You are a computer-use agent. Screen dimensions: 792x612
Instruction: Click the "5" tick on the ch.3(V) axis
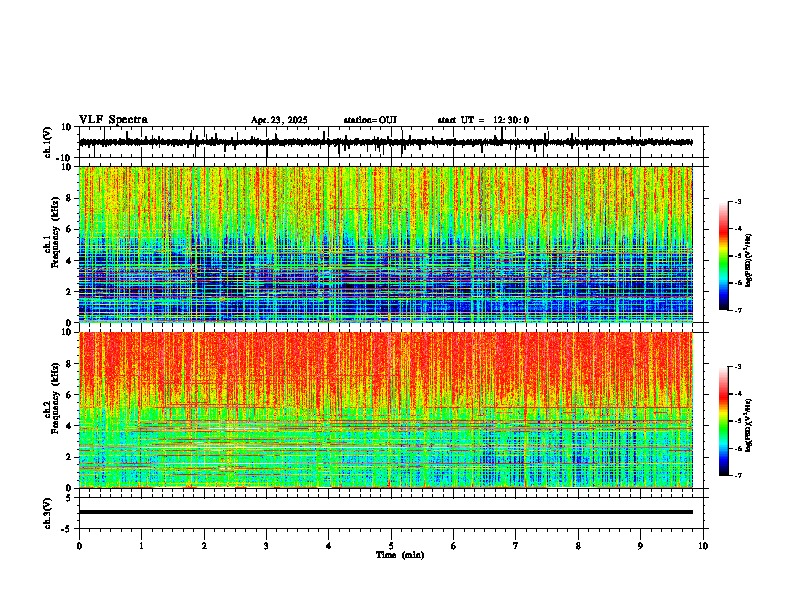[70, 498]
